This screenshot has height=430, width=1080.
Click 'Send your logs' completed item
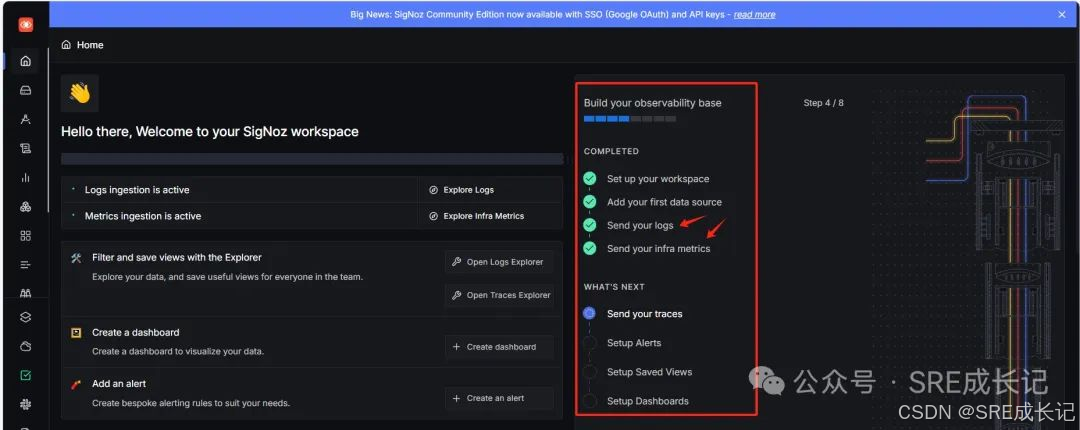pyautogui.click(x=640, y=225)
